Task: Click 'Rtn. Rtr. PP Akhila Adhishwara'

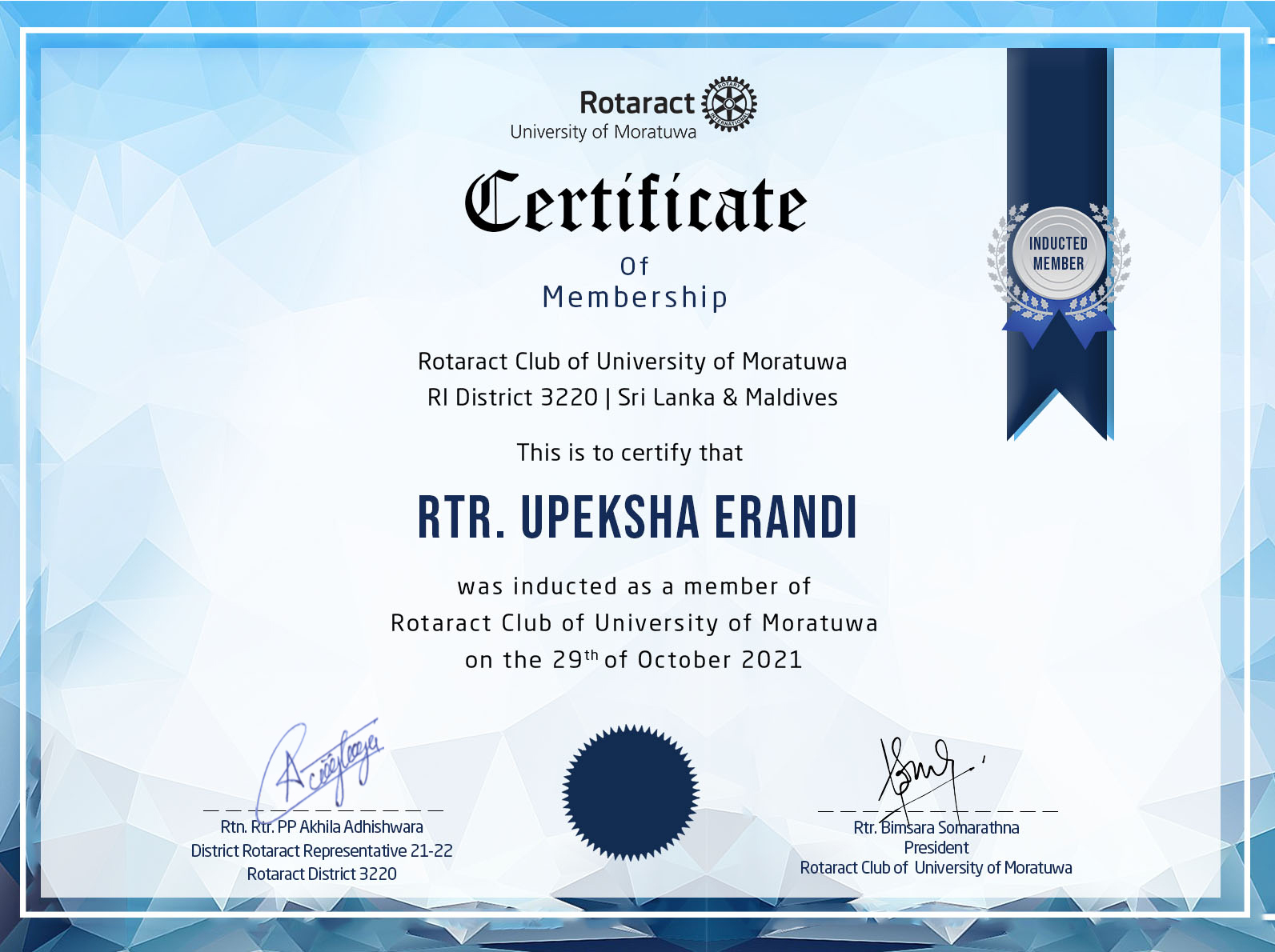Action: pyautogui.click(x=322, y=827)
